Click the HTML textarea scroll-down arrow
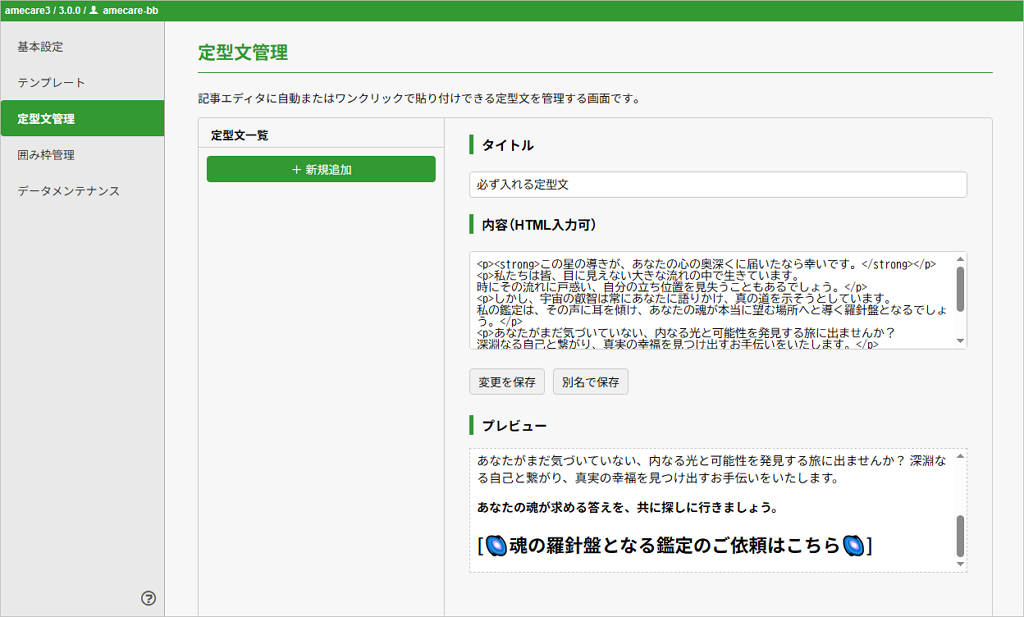Image resolution: width=1024 pixels, height=617 pixels. coord(960,341)
